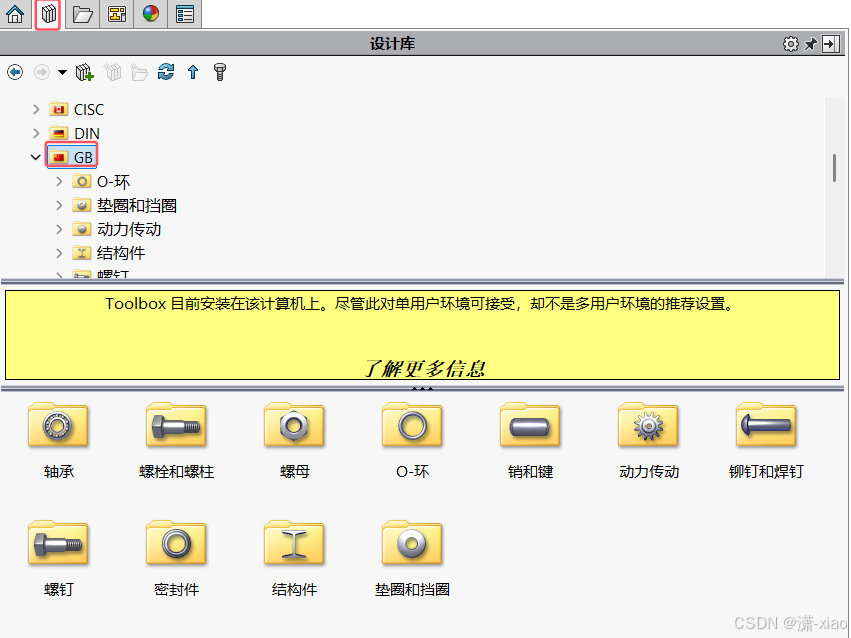The image size is (851, 638).
Task: Open the 铆钉和焊钉 folder
Action: [x=766, y=441]
